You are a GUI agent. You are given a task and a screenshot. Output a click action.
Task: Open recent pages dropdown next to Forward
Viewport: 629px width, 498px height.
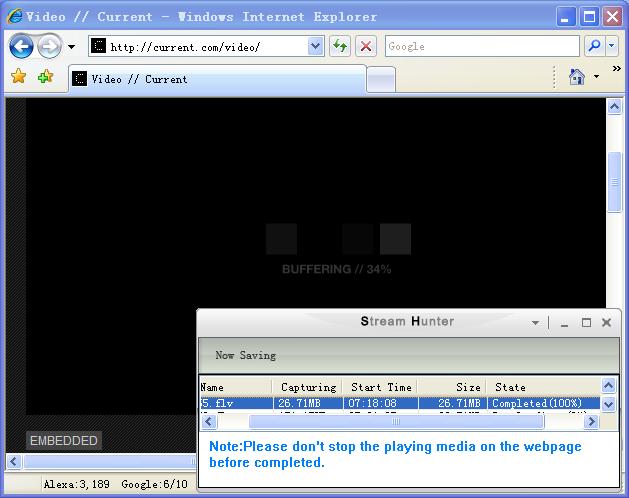point(71,47)
